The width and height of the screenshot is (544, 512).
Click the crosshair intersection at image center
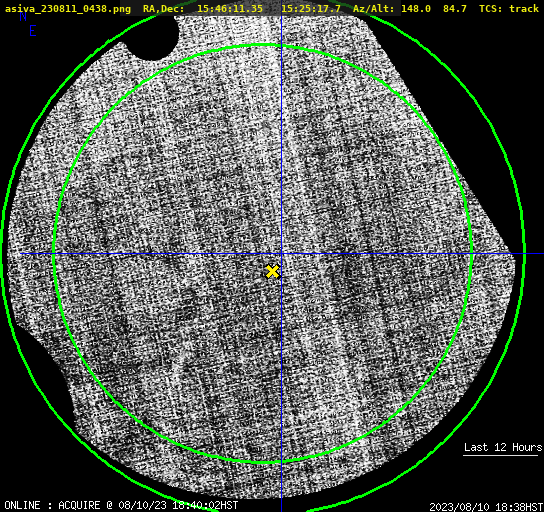click(x=281, y=254)
